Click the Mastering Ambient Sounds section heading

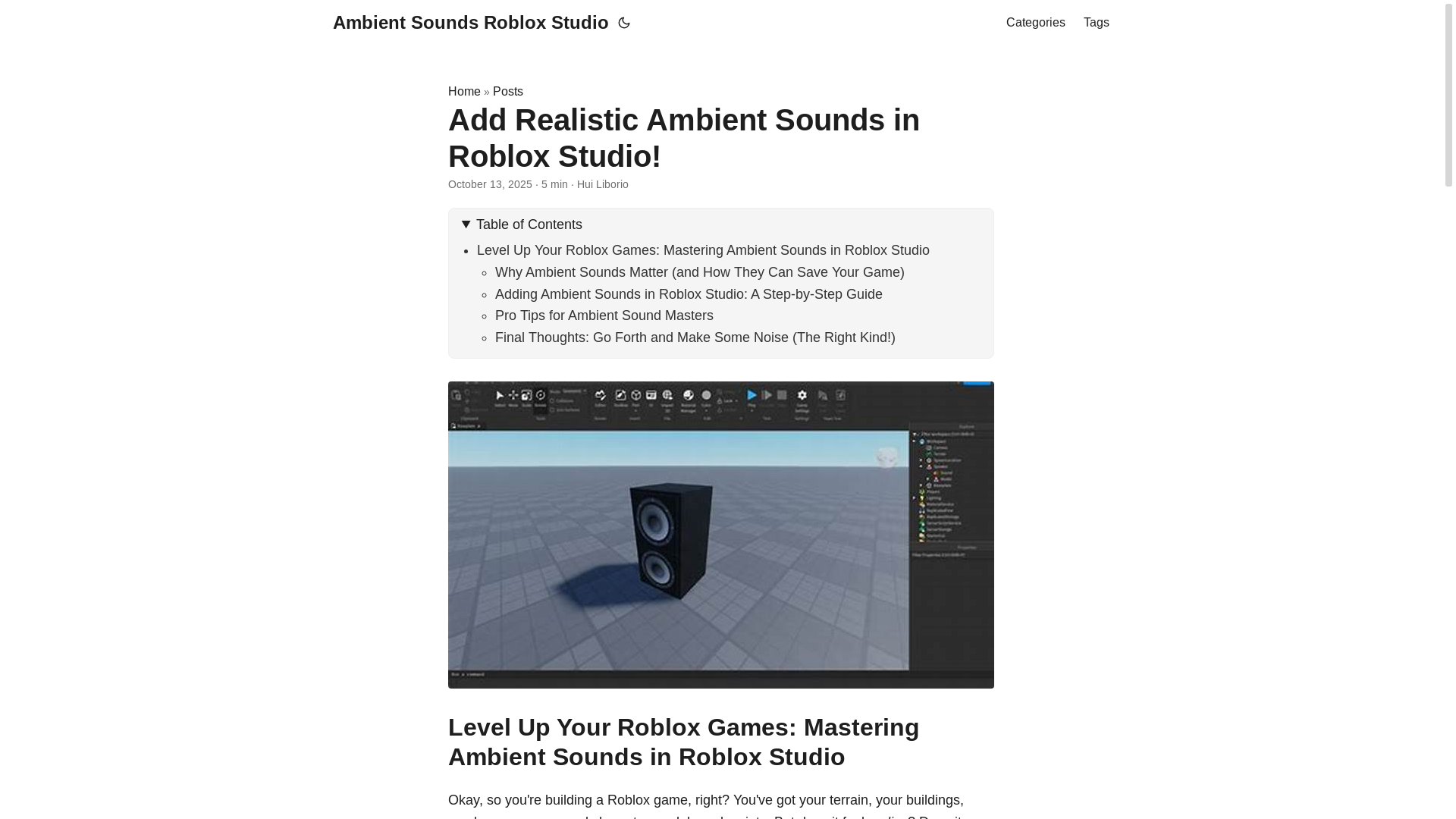(684, 742)
